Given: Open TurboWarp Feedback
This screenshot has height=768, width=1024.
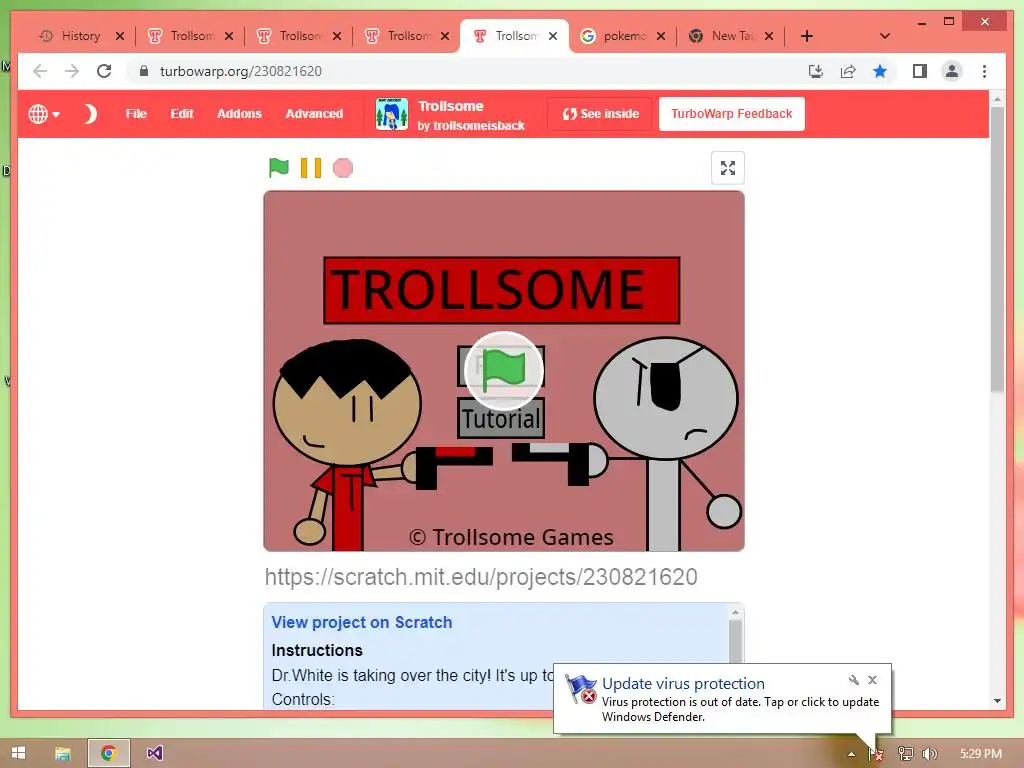Looking at the screenshot, I should click(731, 114).
